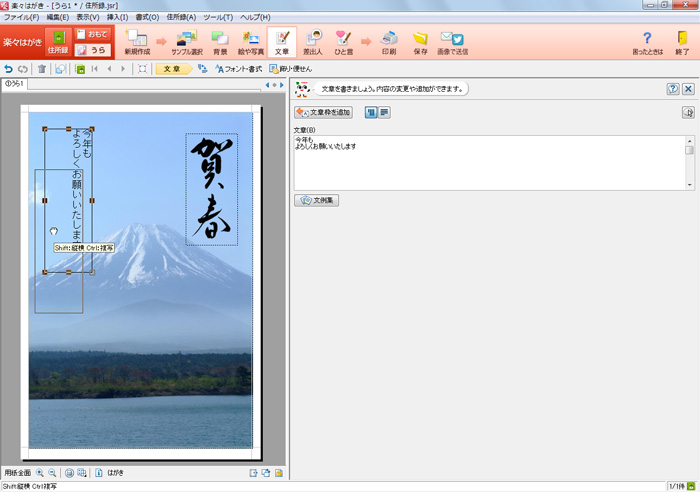This screenshot has width=700, height=492.
Task: Open the ファイル menu
Action: 21,17
